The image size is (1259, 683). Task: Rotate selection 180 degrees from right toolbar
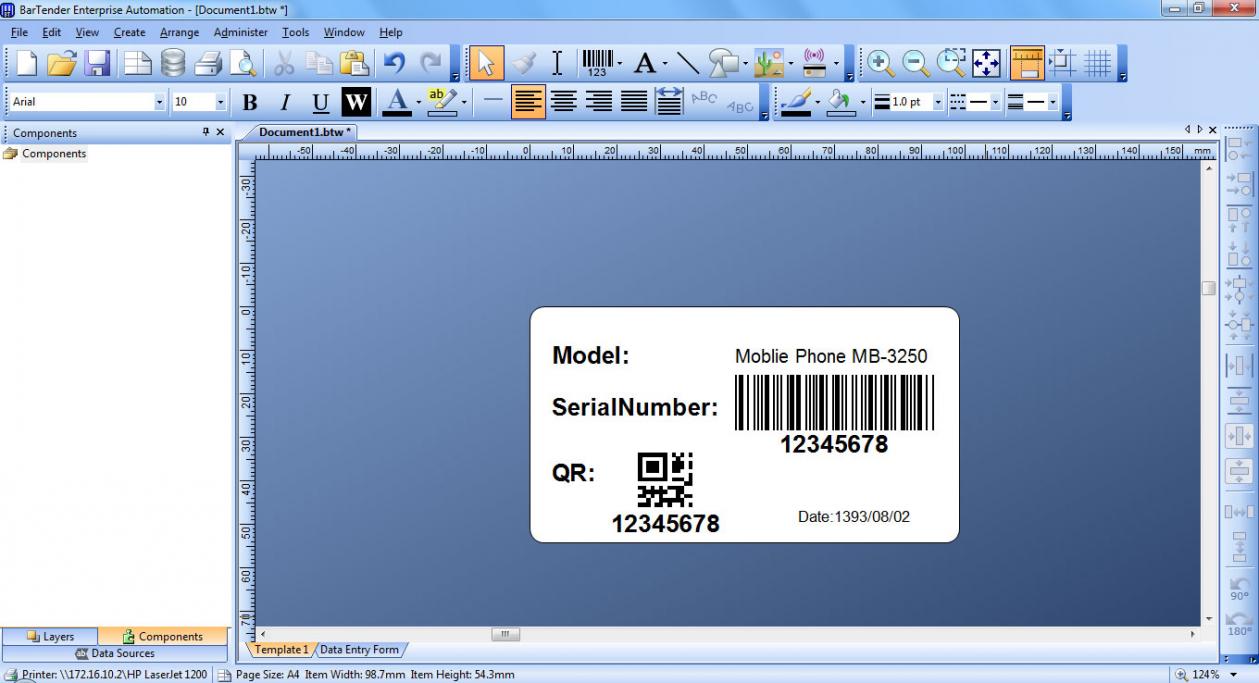(x=1239, y=624)
